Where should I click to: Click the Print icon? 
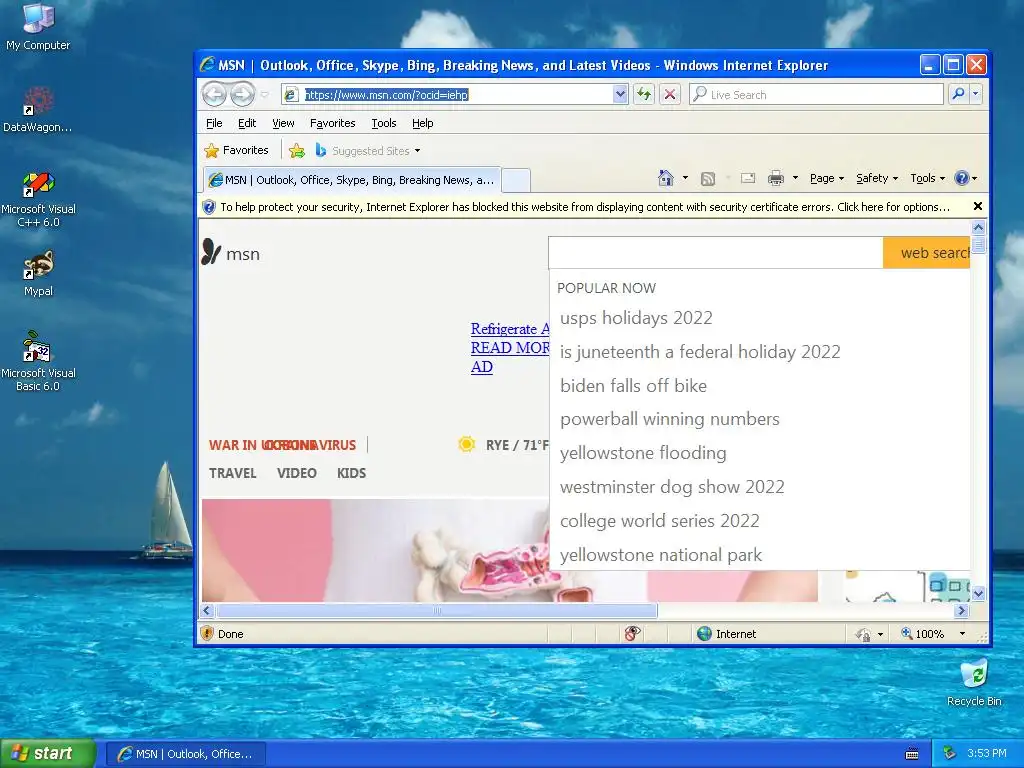pos(776,178)
